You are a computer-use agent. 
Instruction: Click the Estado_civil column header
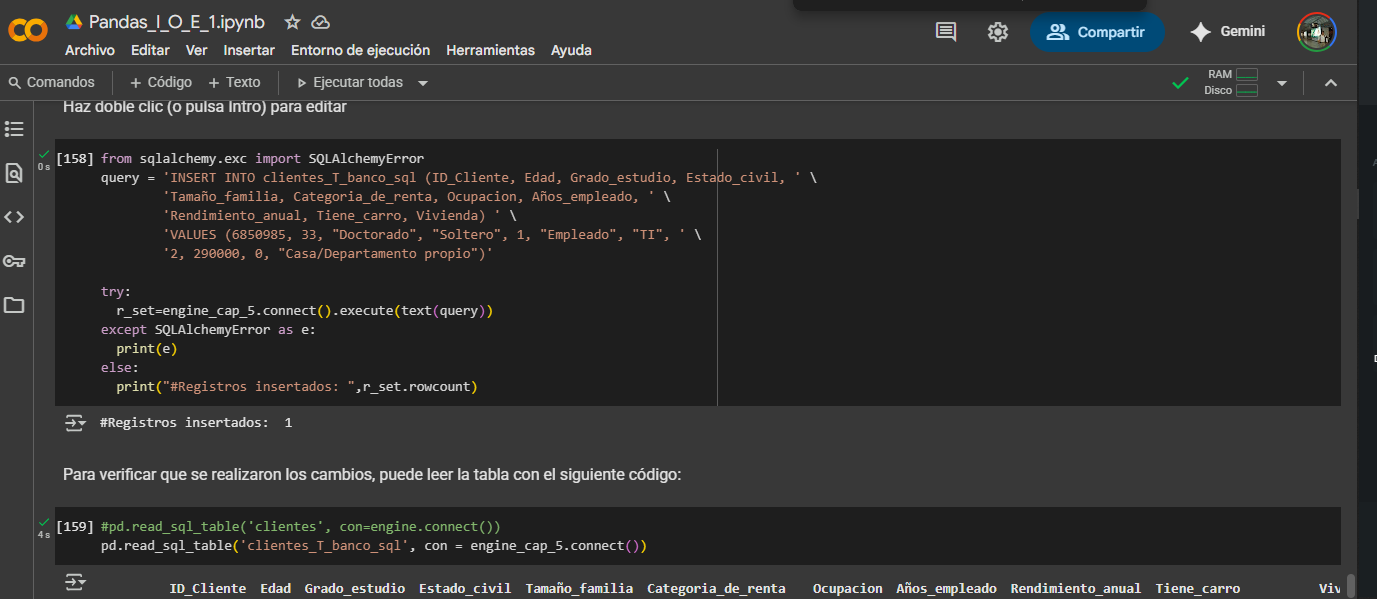(x=465, y=588)
